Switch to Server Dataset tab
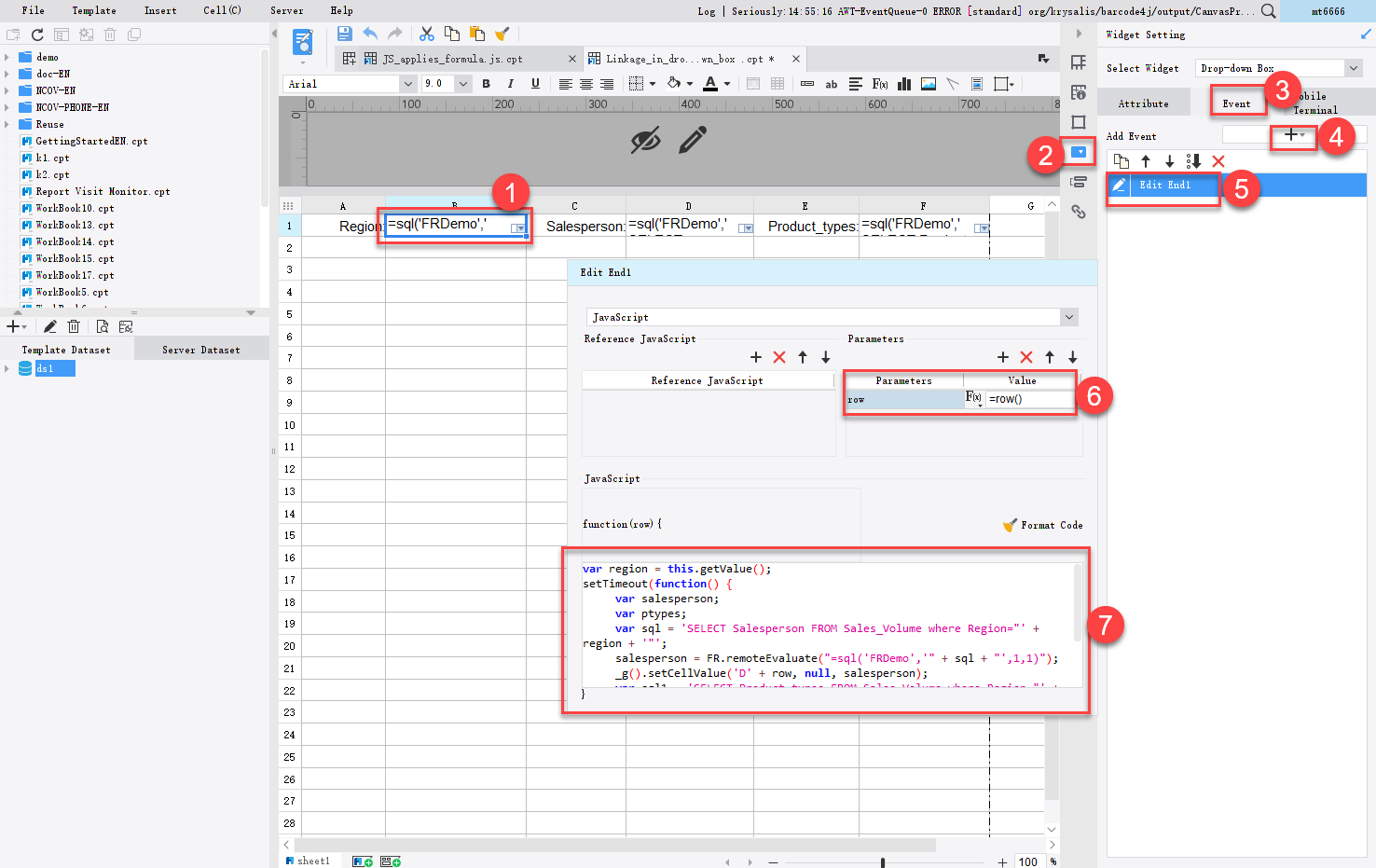 200,350
